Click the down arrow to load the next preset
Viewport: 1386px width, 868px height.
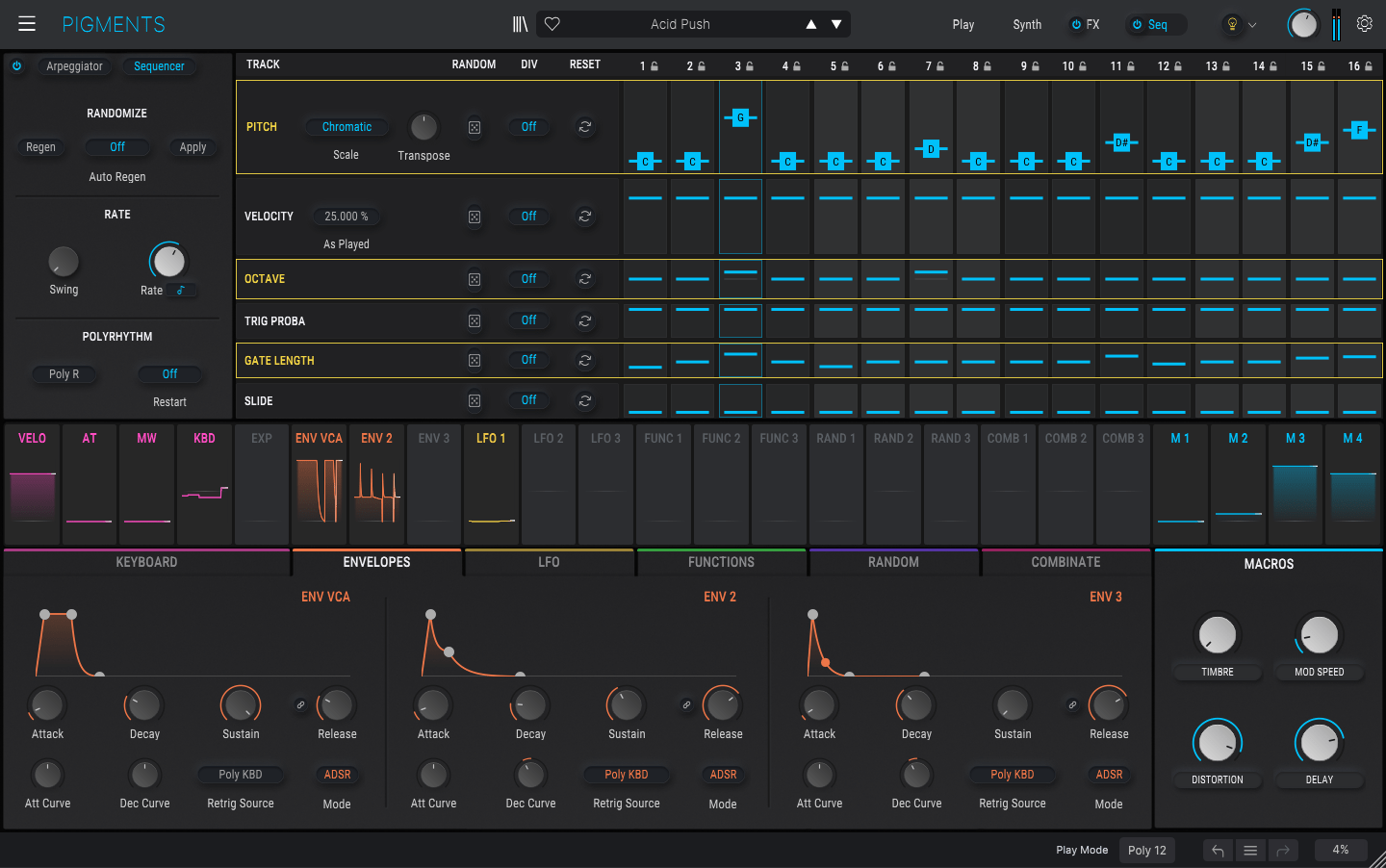[835, 23]
